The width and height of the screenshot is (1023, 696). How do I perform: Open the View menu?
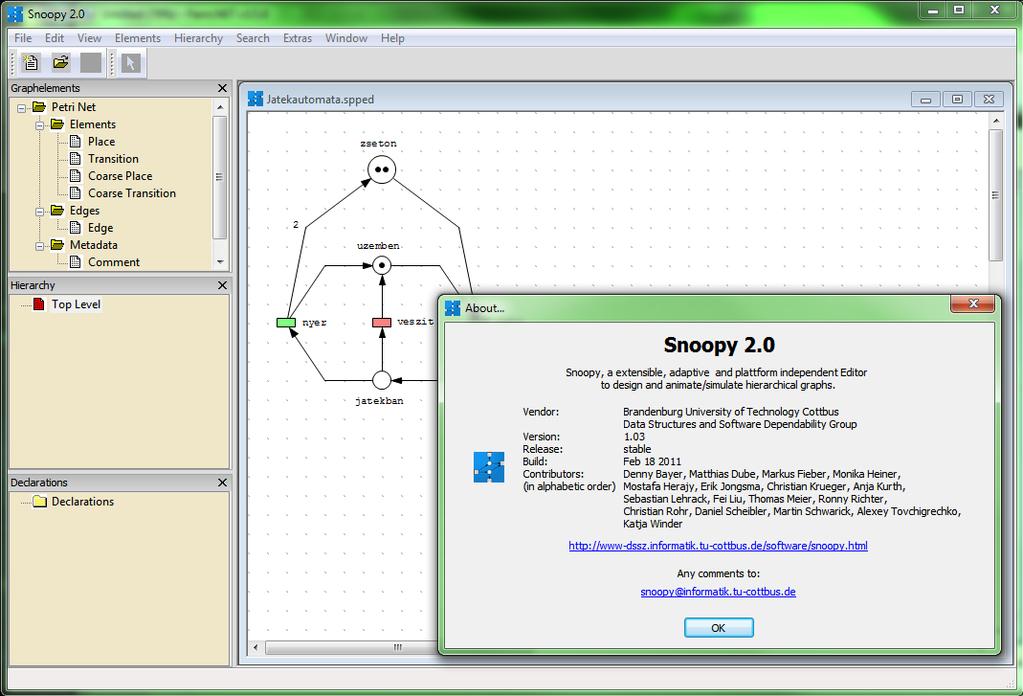click(x=89, y=38)
